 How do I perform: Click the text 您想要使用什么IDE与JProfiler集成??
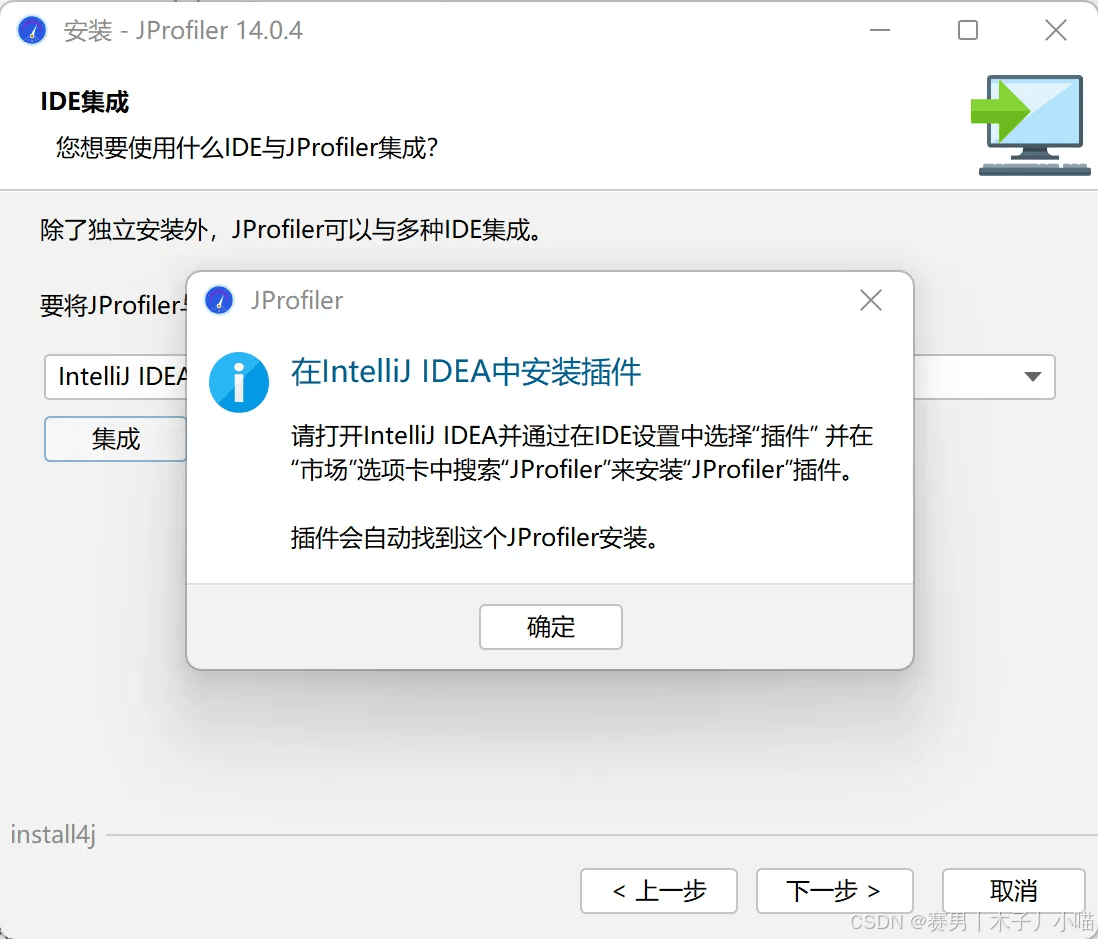[x=247, y=148]
